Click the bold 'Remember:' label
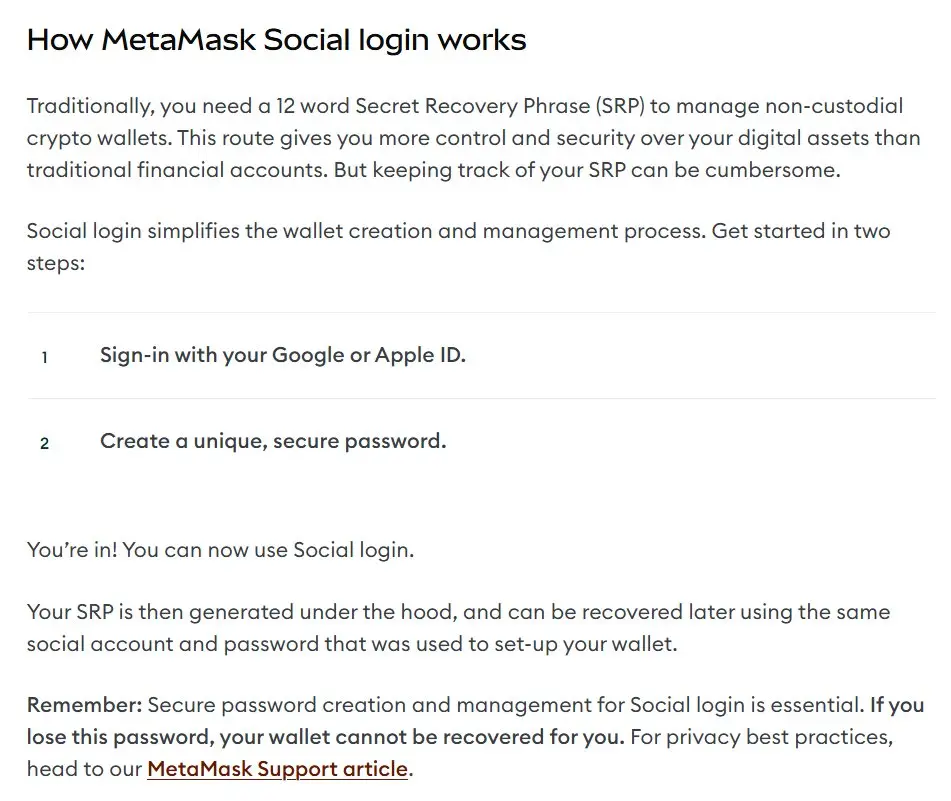 (x=84, y=705)
